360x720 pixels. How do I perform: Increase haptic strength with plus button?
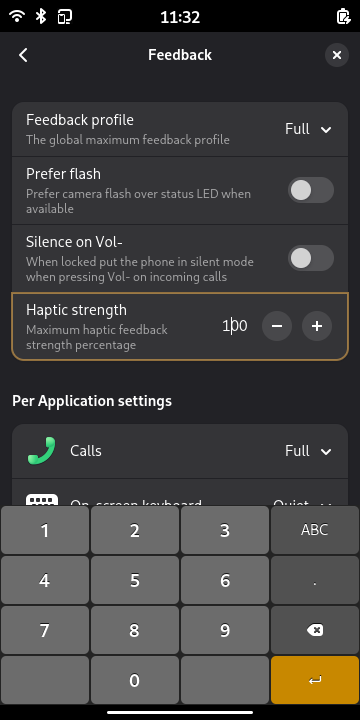(x=317, y=326)
